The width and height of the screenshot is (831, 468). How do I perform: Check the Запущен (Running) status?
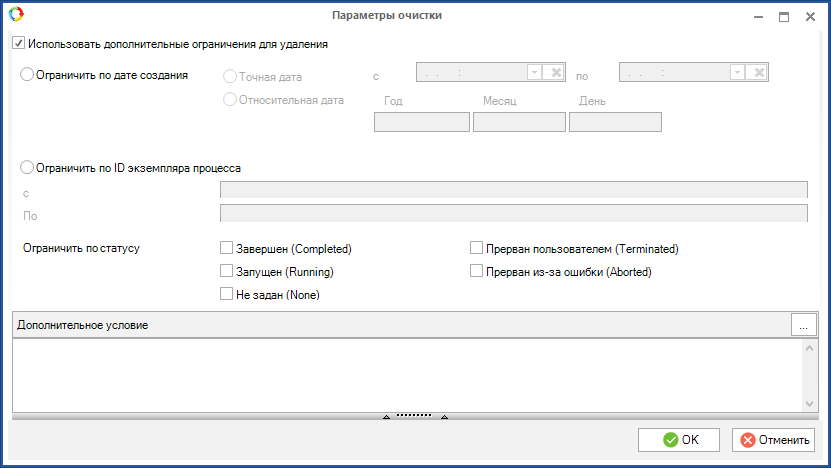point(226,271)
